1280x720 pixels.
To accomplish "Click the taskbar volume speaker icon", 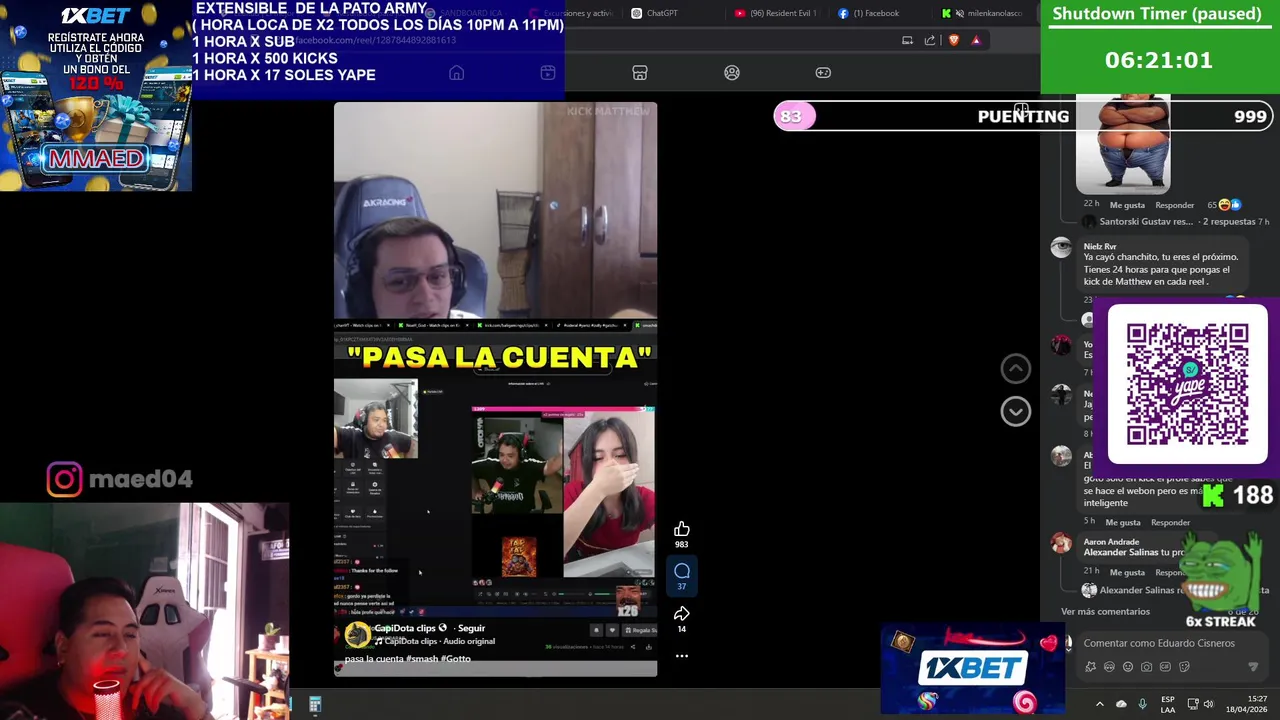I will 1208,704.
